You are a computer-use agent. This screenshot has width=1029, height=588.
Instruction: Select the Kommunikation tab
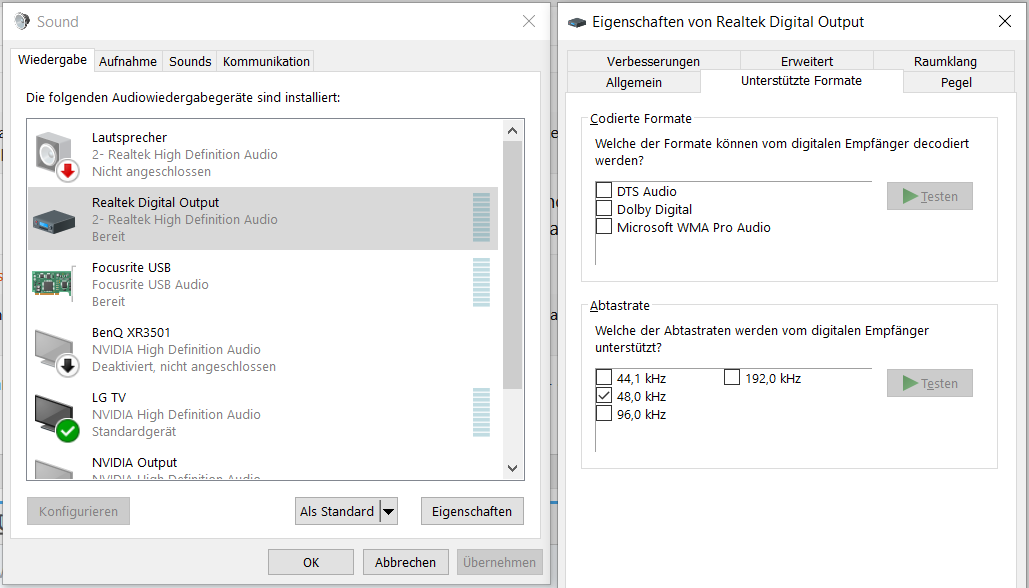coord(264,60)
